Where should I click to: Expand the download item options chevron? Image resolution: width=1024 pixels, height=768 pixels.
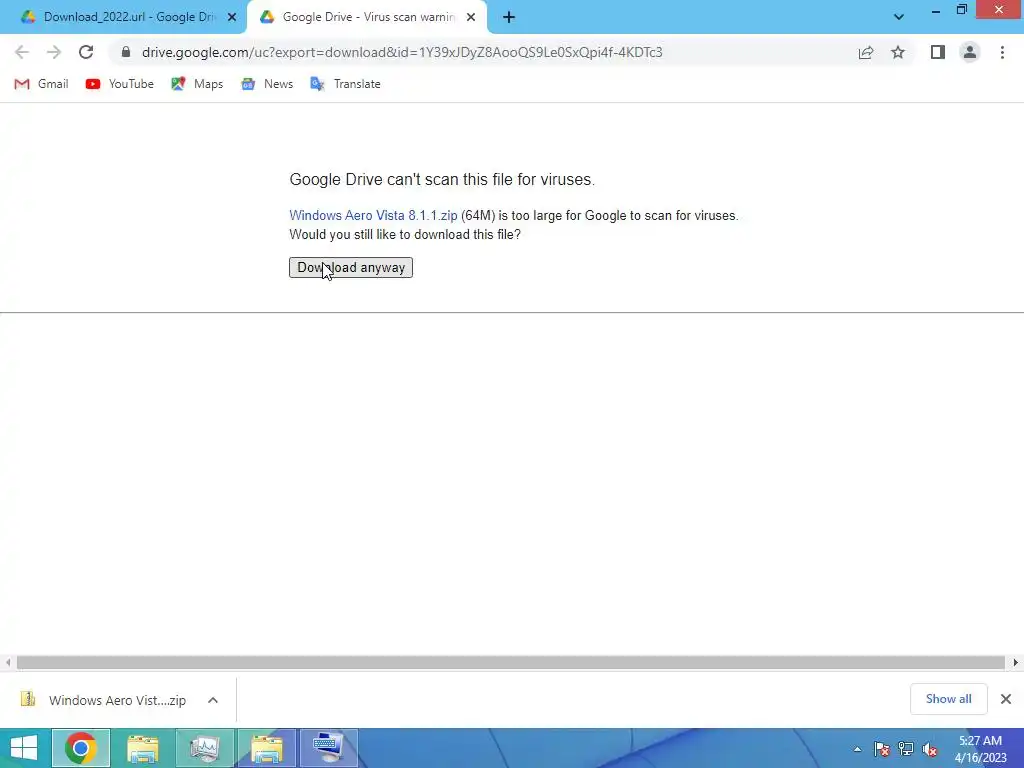(213, 700)
